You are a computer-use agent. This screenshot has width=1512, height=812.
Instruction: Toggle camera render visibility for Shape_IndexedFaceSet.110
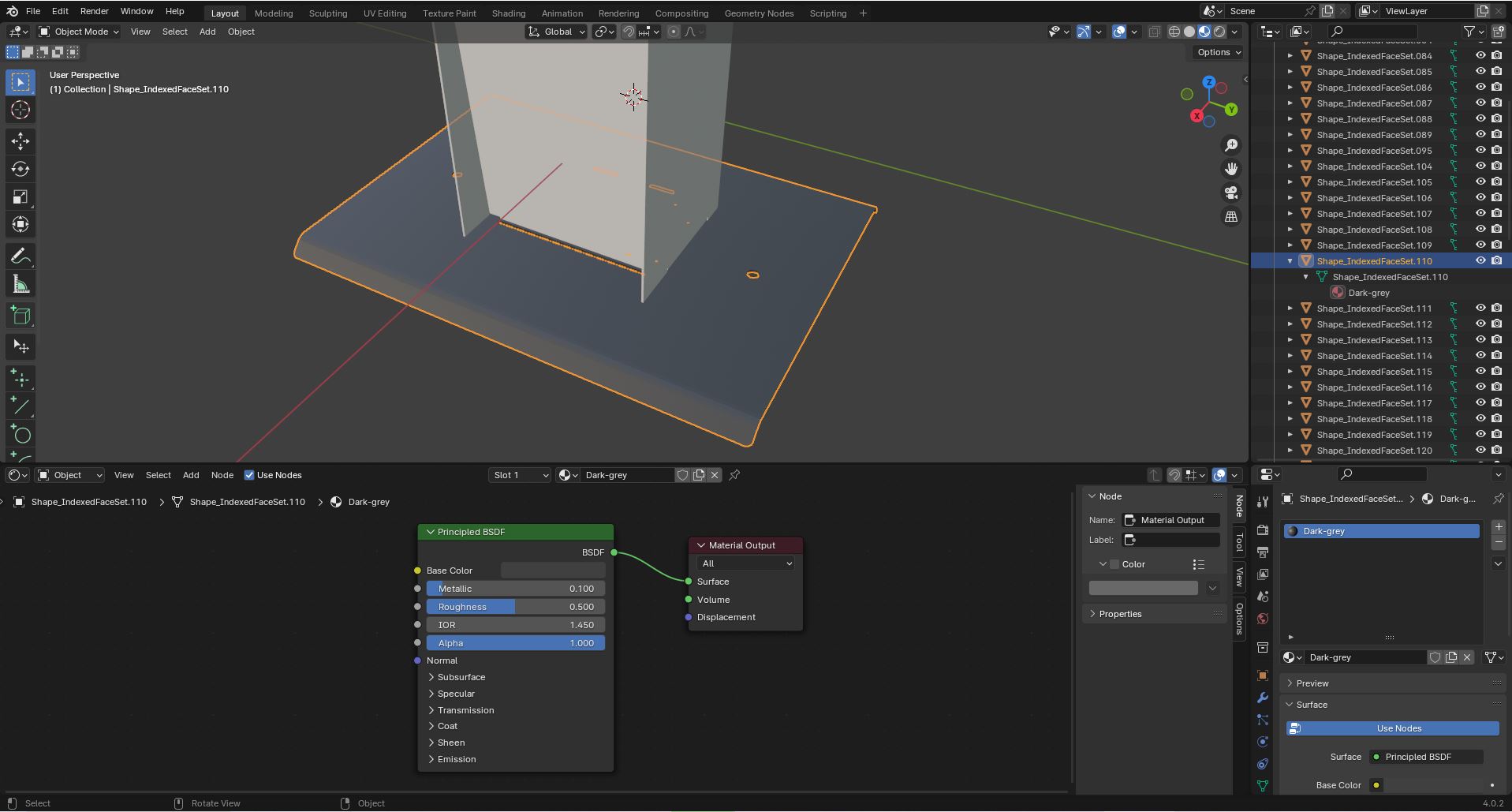[1495, 260]
